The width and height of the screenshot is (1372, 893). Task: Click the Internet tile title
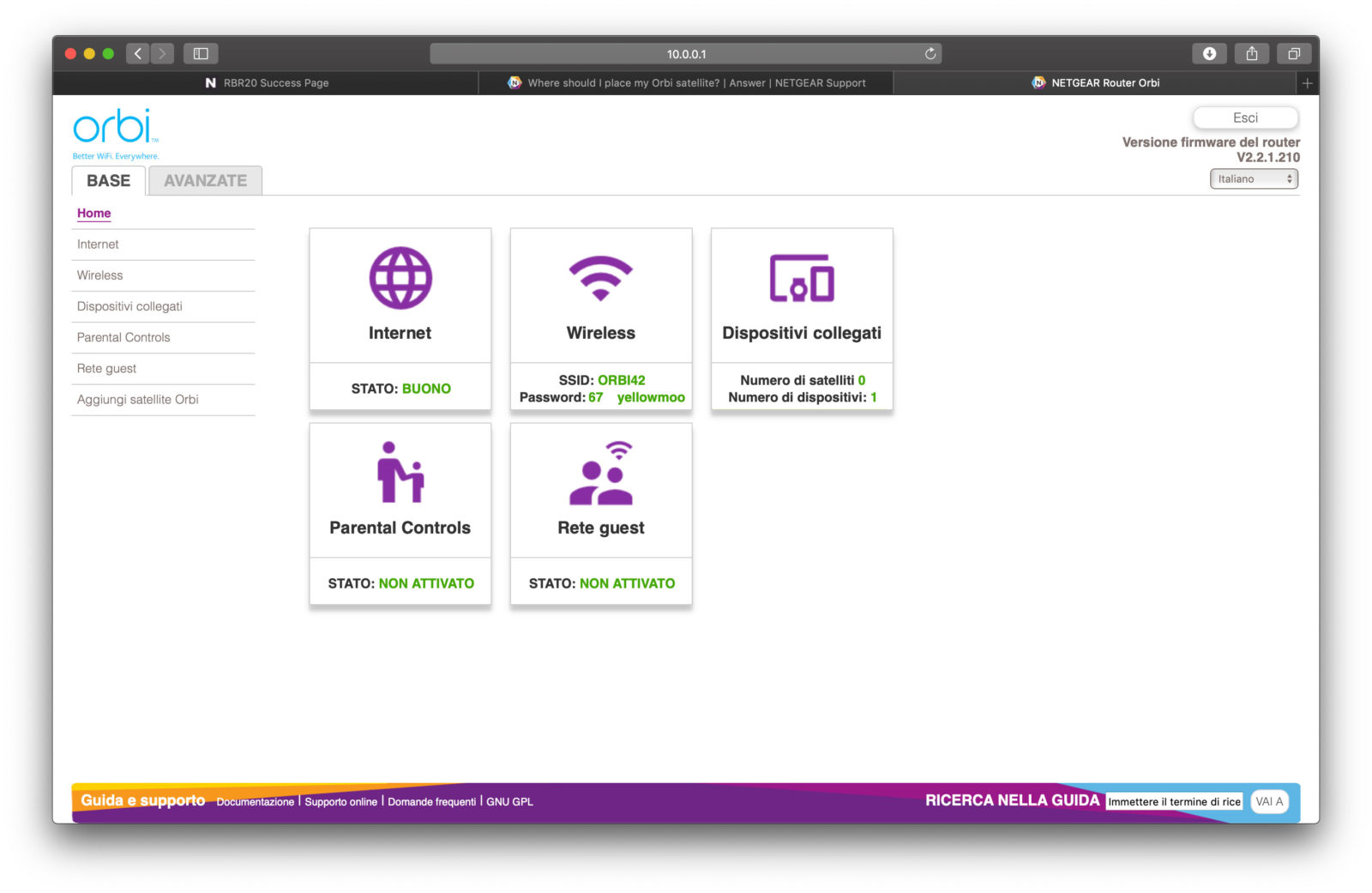click(400, 333)
